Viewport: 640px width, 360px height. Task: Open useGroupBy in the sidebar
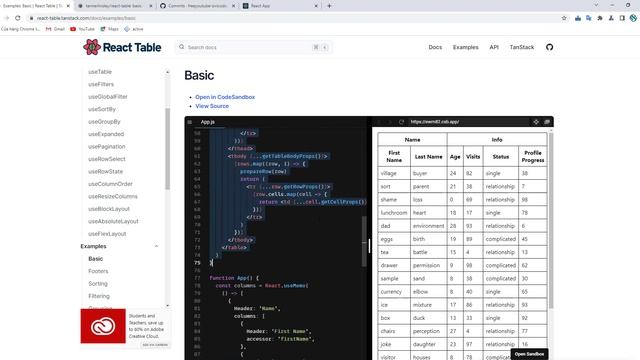coord(104,122)
